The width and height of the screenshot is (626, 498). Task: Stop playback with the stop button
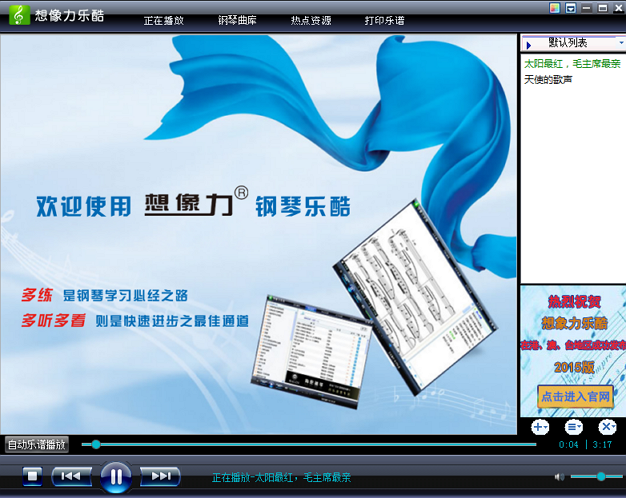[x=32, y=476]
